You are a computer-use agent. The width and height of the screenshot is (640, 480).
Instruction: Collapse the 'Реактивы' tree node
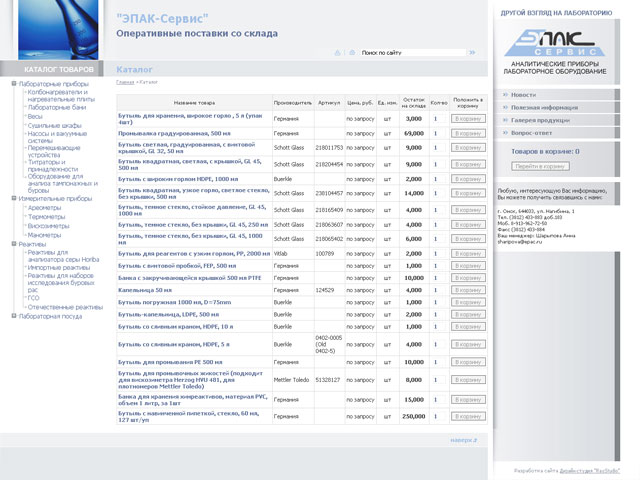[14, 244]
